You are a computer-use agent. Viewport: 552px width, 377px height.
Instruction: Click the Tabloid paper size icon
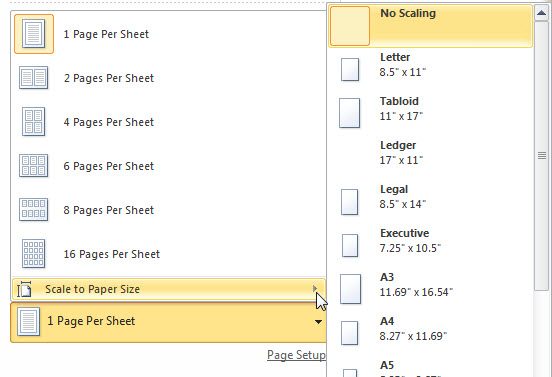[350, 113]
